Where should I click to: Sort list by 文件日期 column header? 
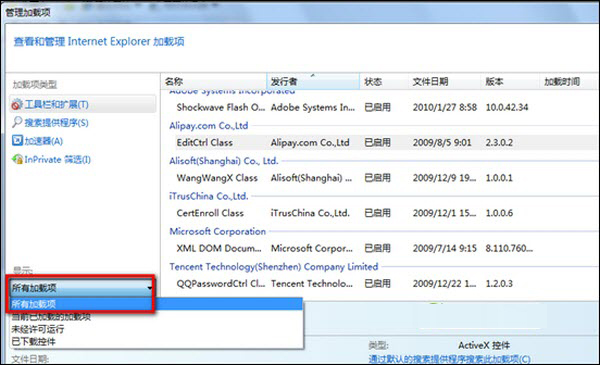(x=444, y=81)
